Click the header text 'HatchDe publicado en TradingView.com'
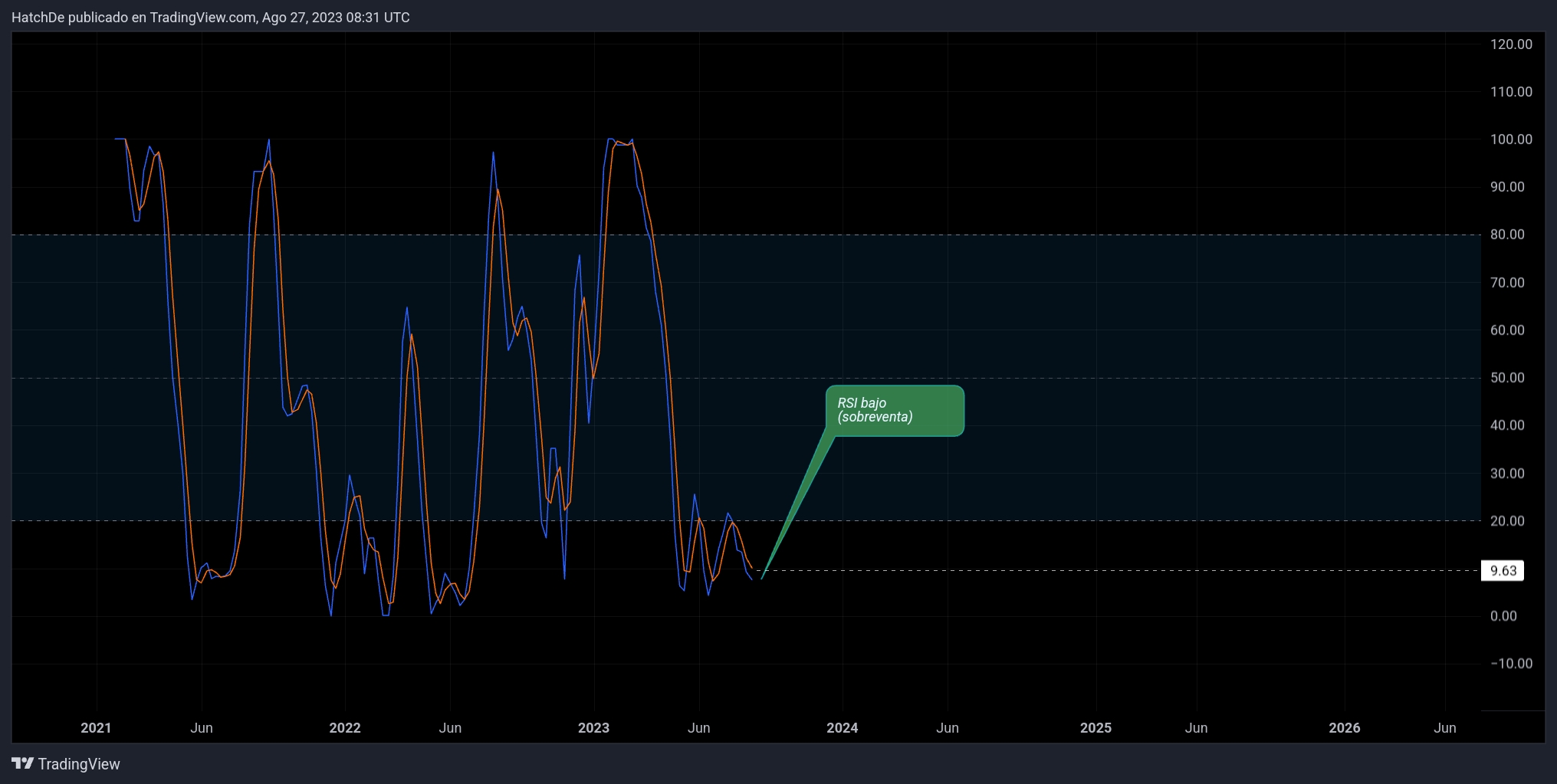 [133, 18]
